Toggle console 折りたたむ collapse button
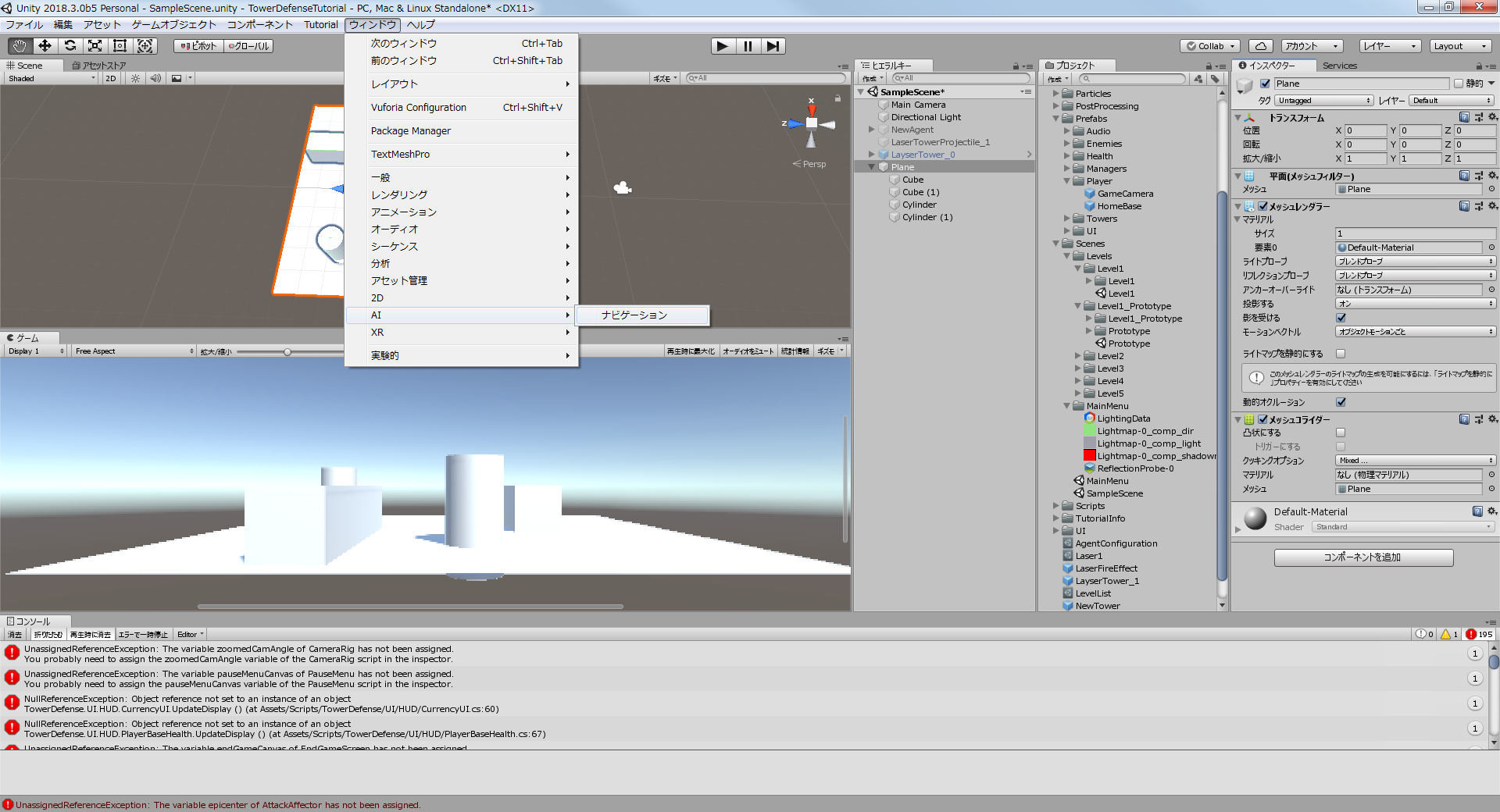Screen dimensions: 1500x812 (x=48, y=635)
